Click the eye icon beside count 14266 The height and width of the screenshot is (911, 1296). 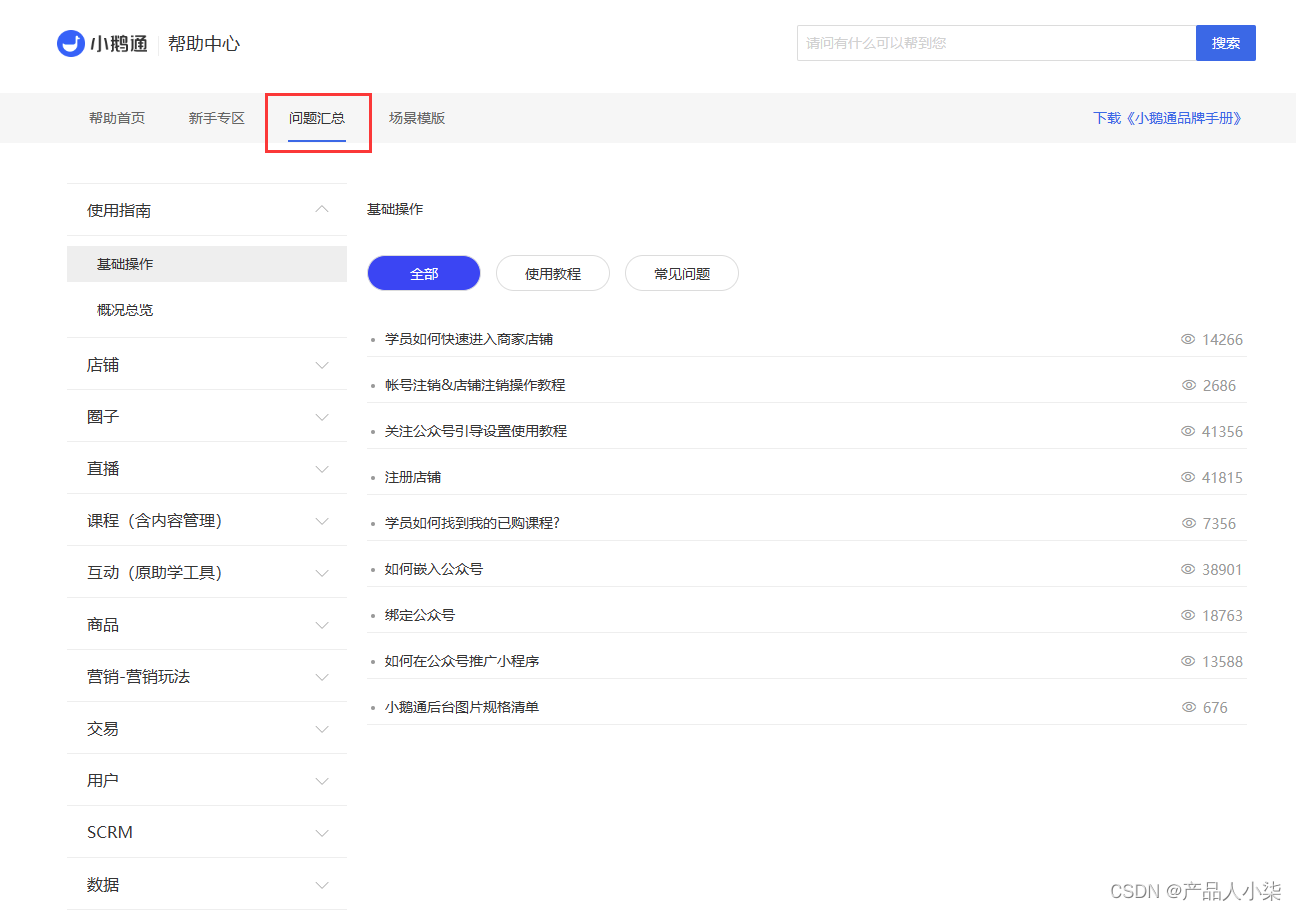[1188, 339]
